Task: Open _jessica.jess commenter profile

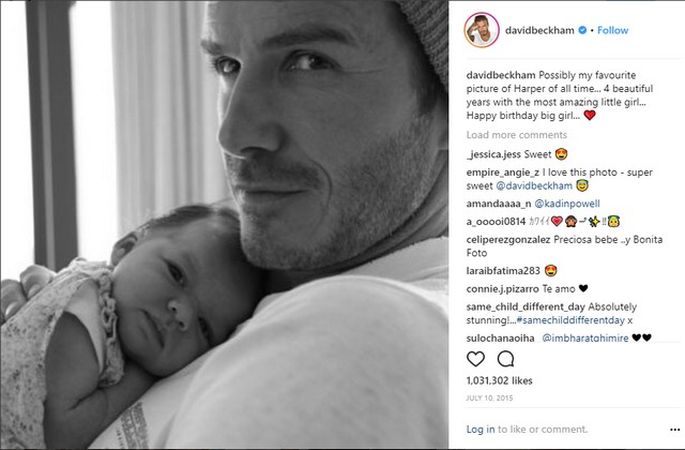Action: [x=494, y=154]
